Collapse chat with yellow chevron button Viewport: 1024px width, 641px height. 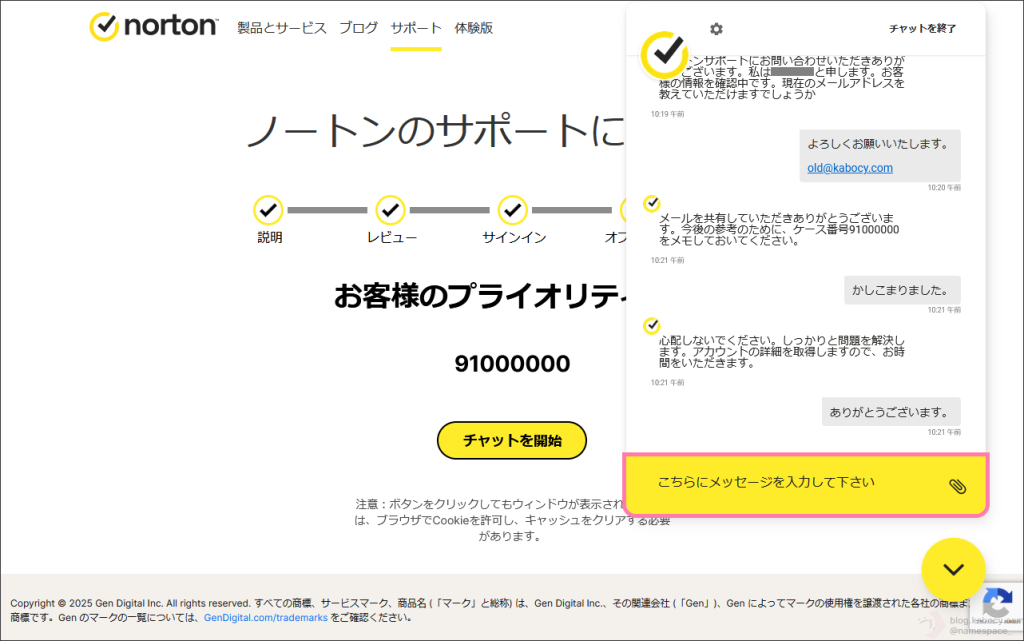pyautogui.click(x=954, y=569)
